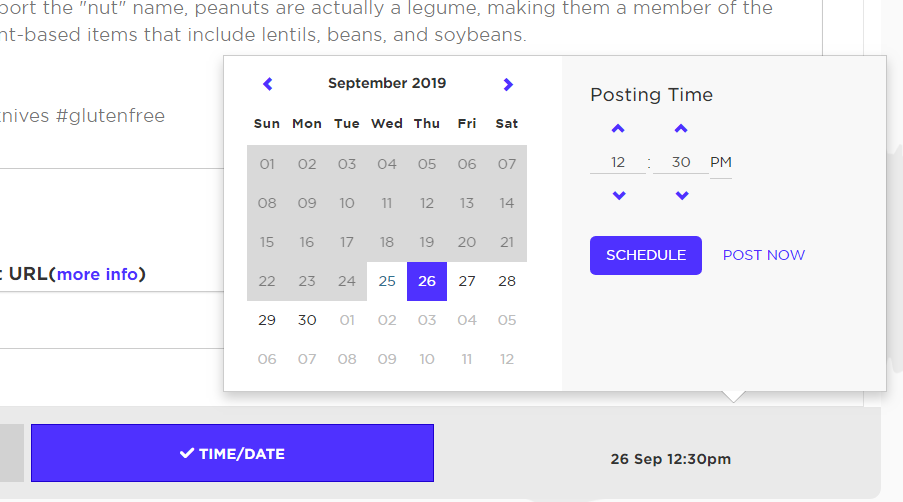Go to next month in calendar
This screenshot has height=502, width=903.
508,84
